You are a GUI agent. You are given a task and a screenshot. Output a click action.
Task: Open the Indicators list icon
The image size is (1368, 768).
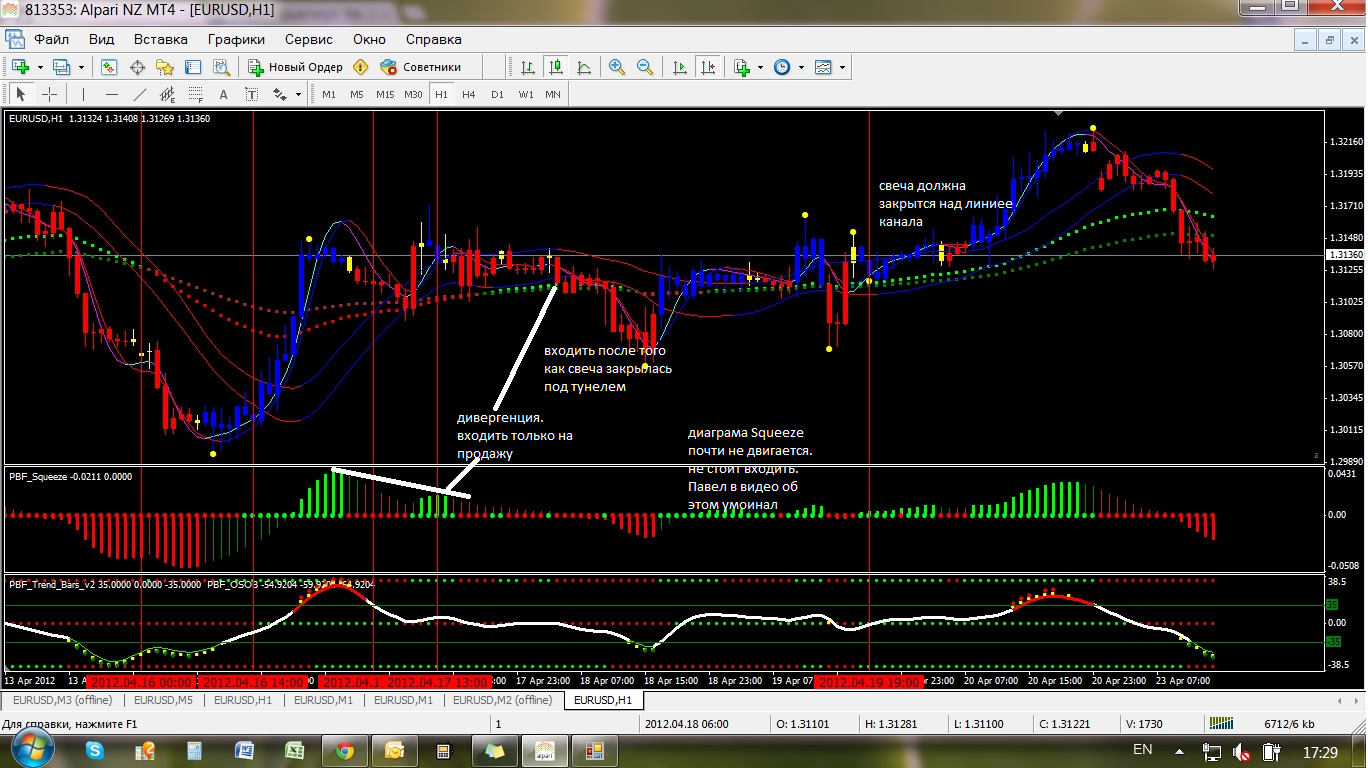[x=741, y=67]
